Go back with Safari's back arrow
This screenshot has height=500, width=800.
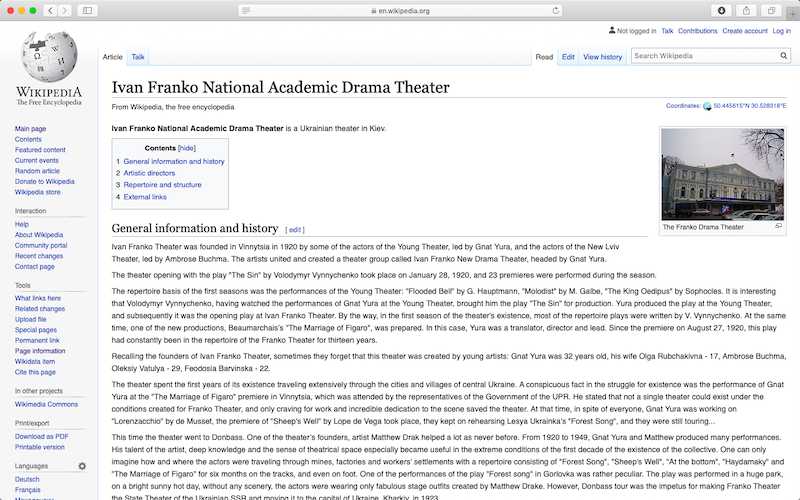(x=50, y=10)
